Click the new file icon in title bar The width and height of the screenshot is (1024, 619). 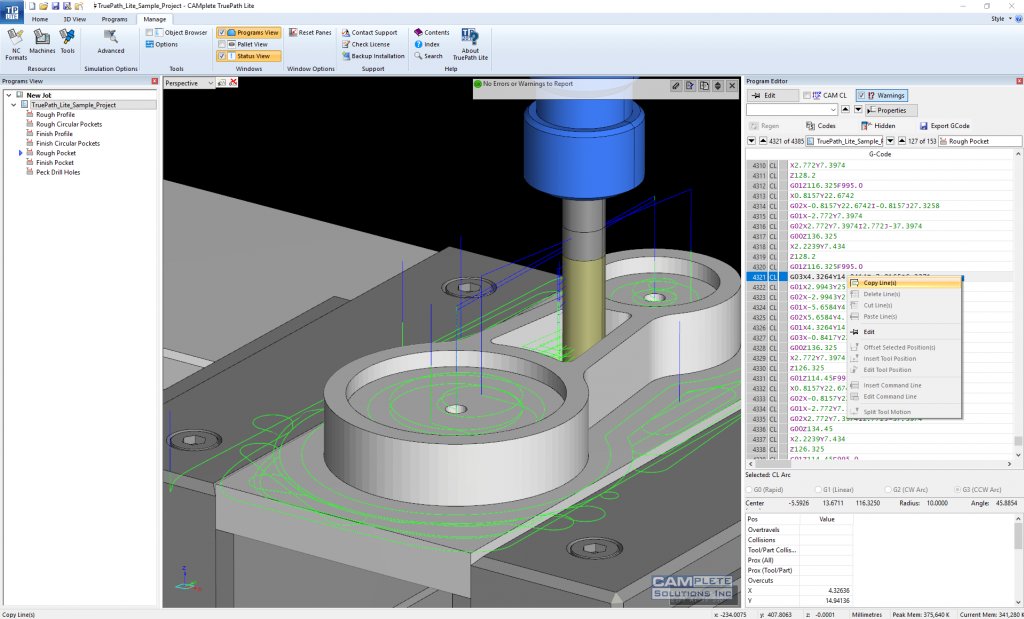click(x=31, y=6)
